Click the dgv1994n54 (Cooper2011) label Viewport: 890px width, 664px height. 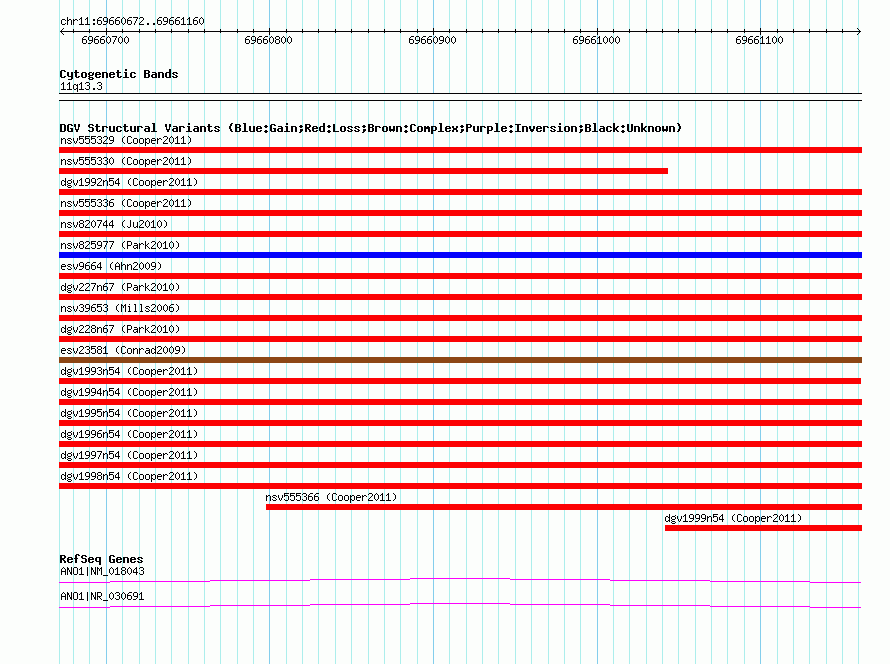[x=129, y=392]
